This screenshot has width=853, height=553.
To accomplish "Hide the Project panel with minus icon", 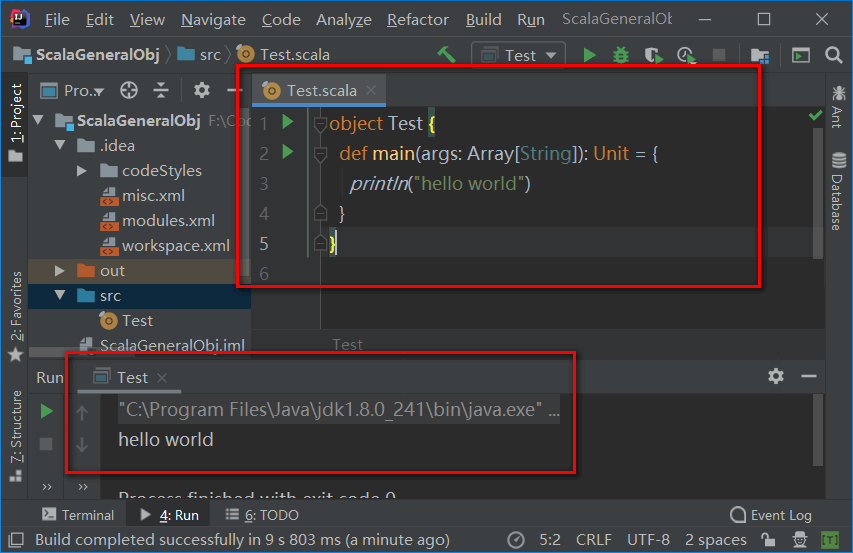I will 233,90.
